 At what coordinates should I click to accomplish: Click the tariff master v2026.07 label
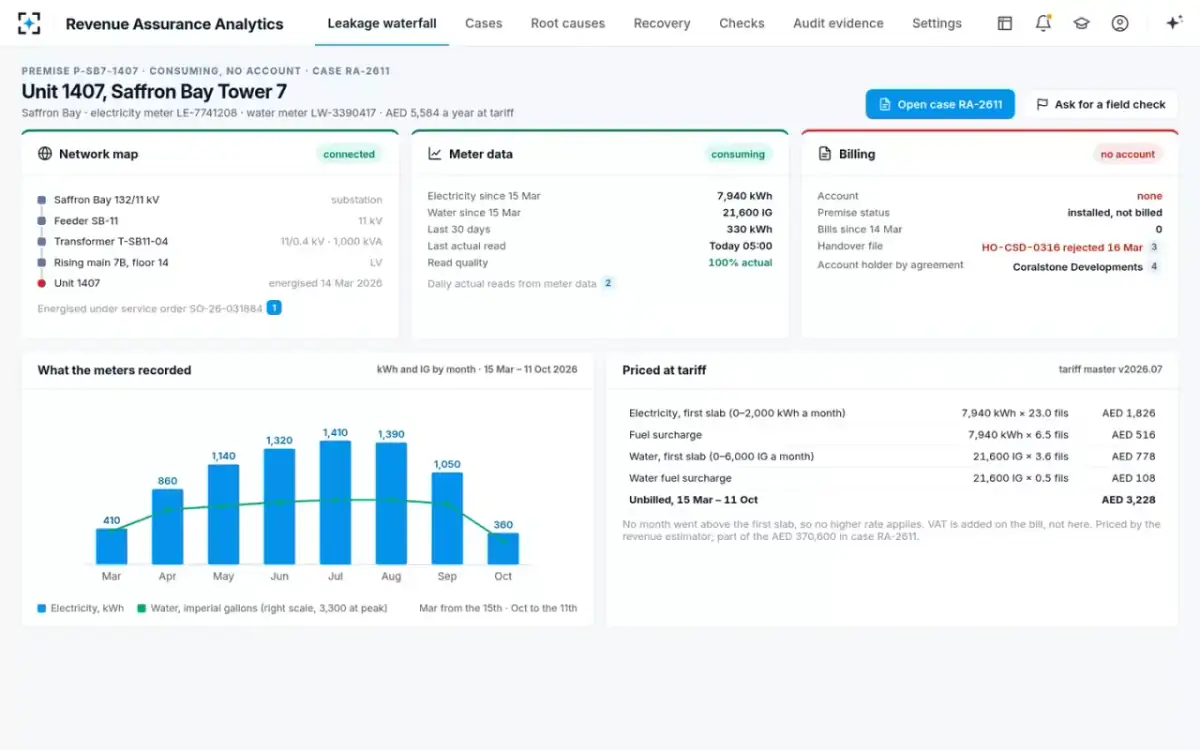click(x=1110, y=370)
